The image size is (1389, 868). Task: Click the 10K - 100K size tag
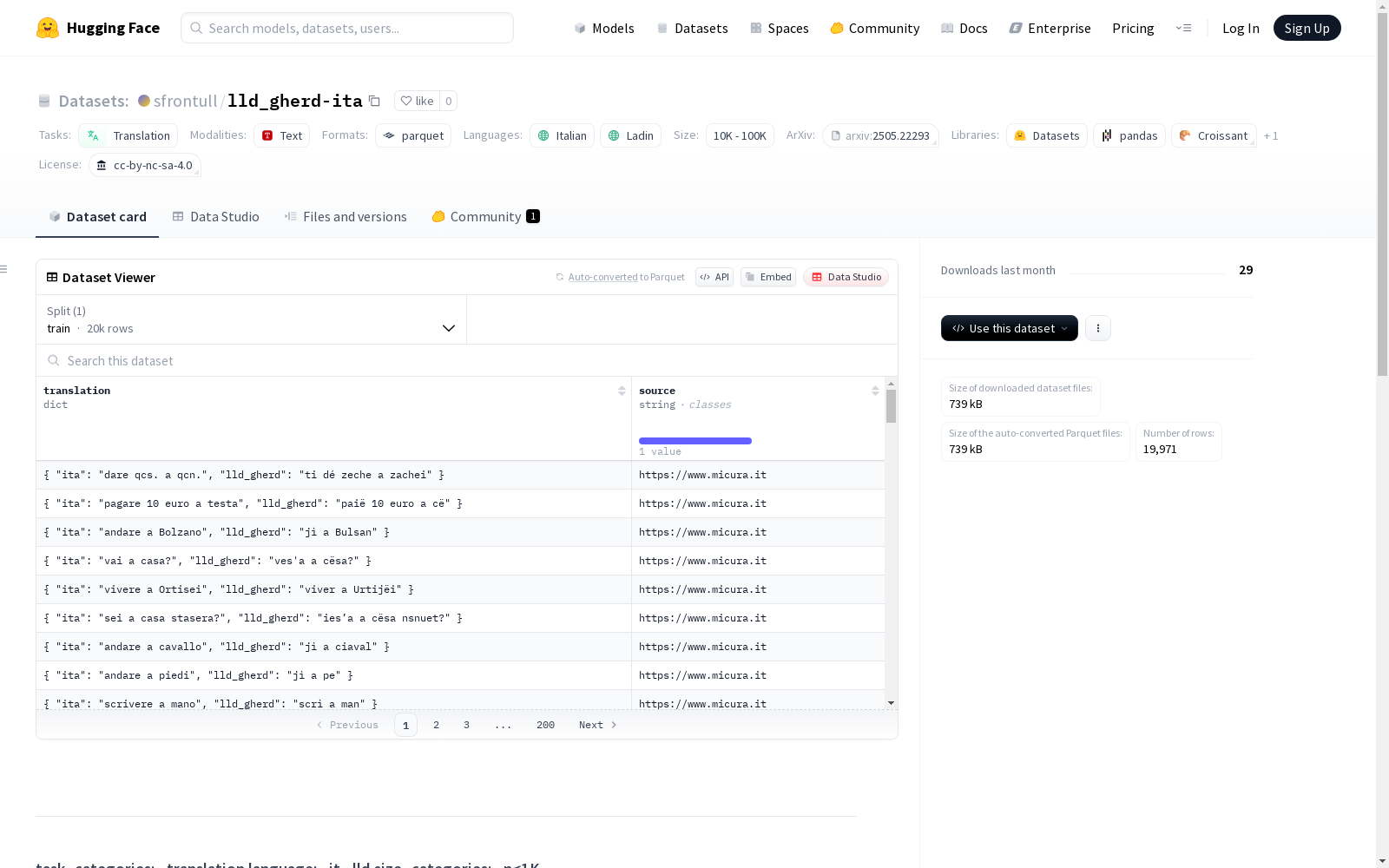click(740, 135)
